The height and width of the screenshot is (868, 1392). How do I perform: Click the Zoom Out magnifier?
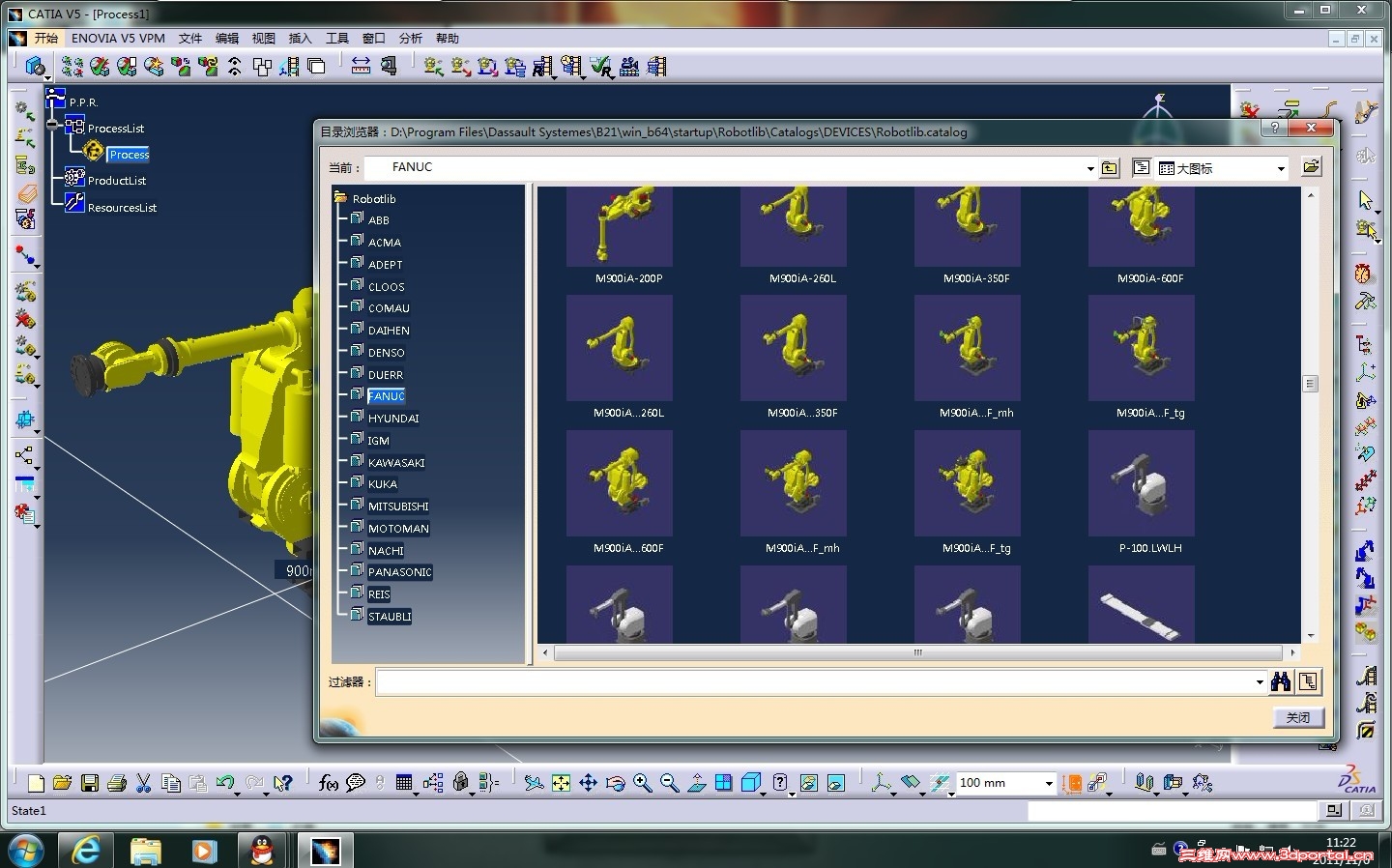[669, 783]
